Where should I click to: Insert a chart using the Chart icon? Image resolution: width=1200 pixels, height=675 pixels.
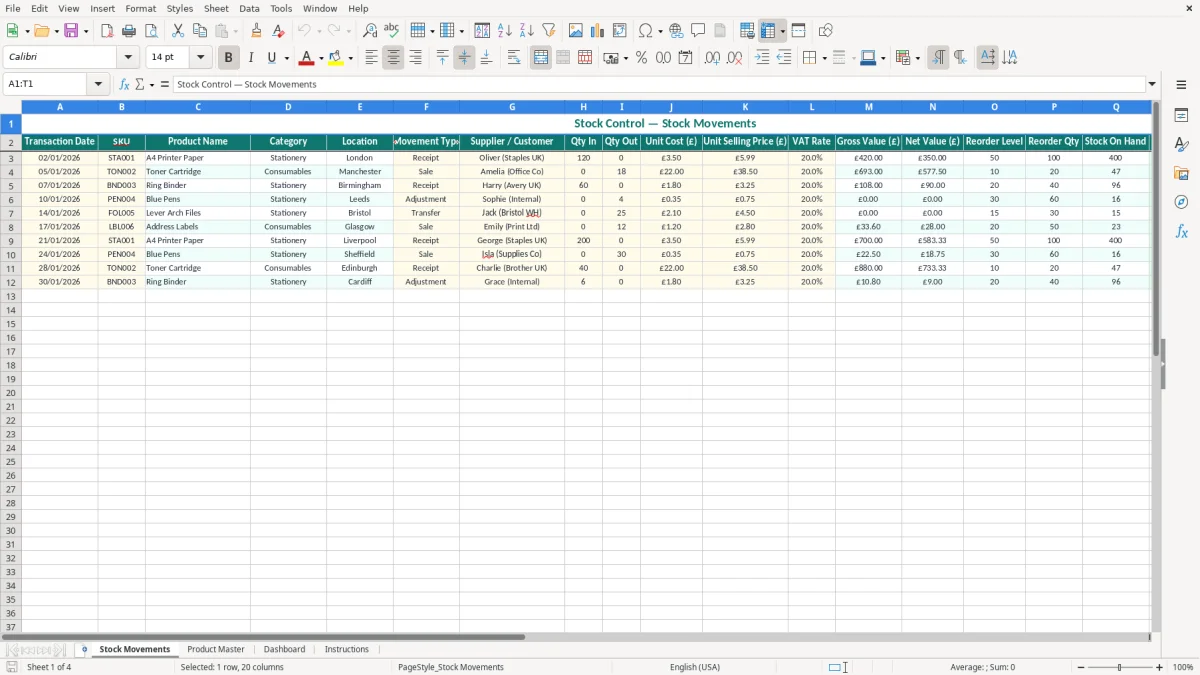point(598,31)
